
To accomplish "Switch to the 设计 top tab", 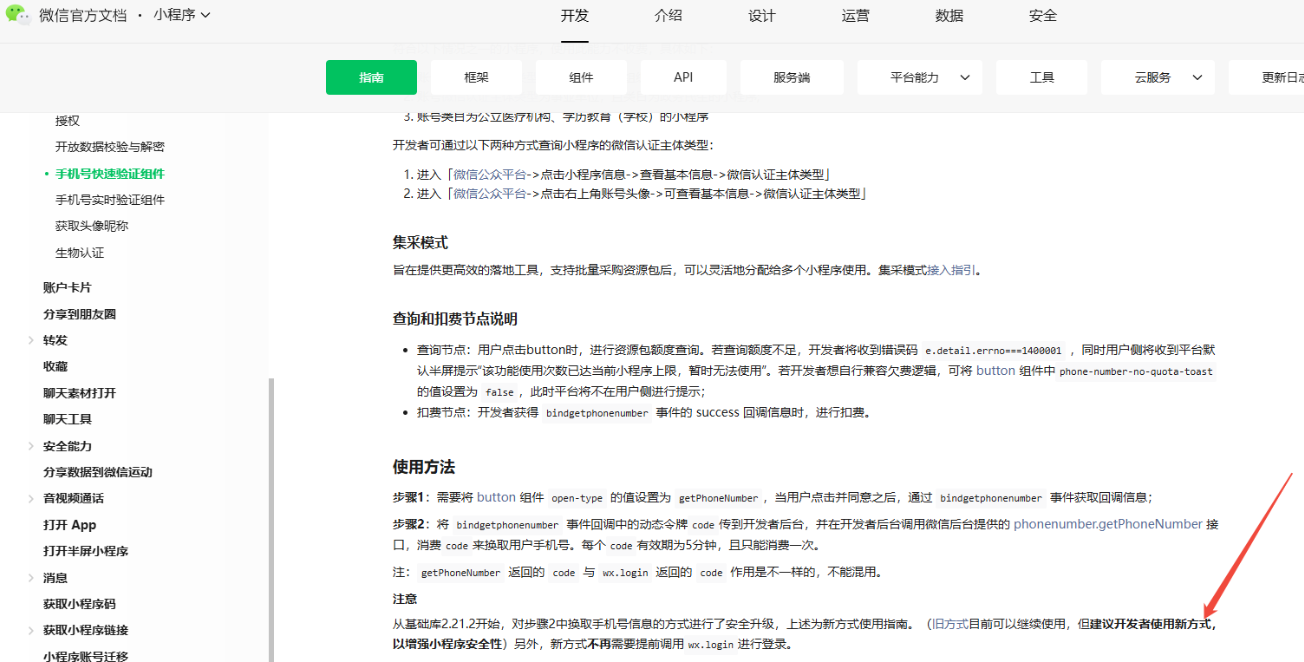I will pyautogui.click(x=762, y=15).
